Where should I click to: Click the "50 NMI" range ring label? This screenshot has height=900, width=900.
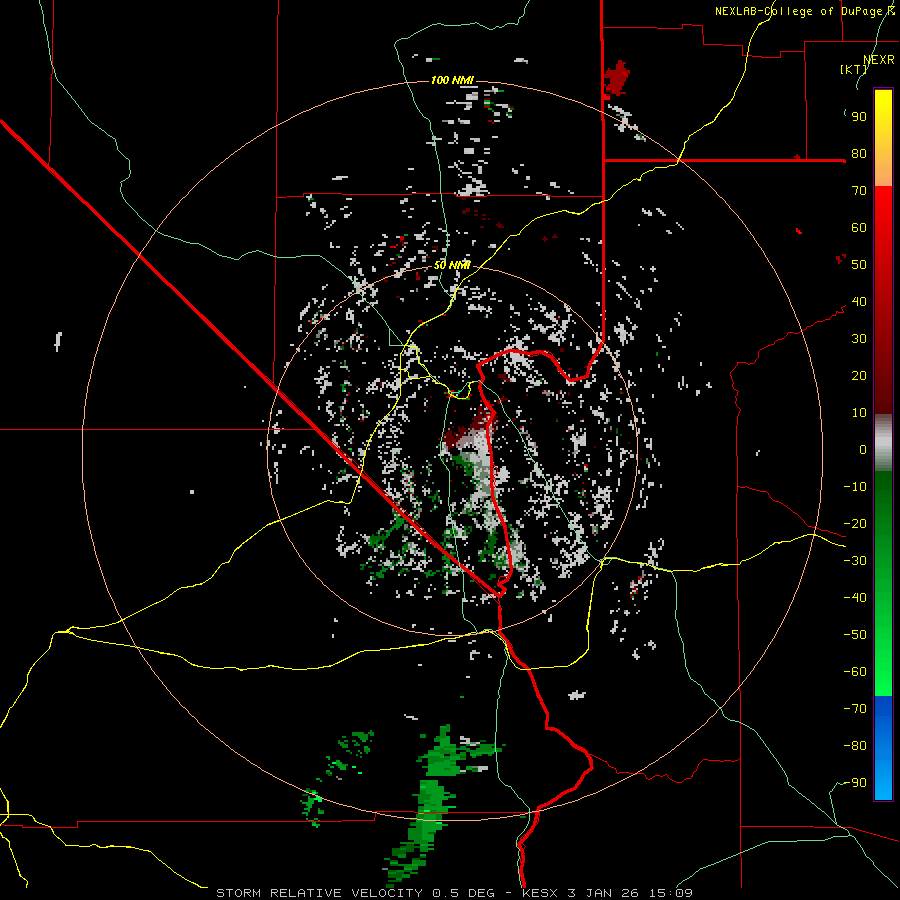452,265
